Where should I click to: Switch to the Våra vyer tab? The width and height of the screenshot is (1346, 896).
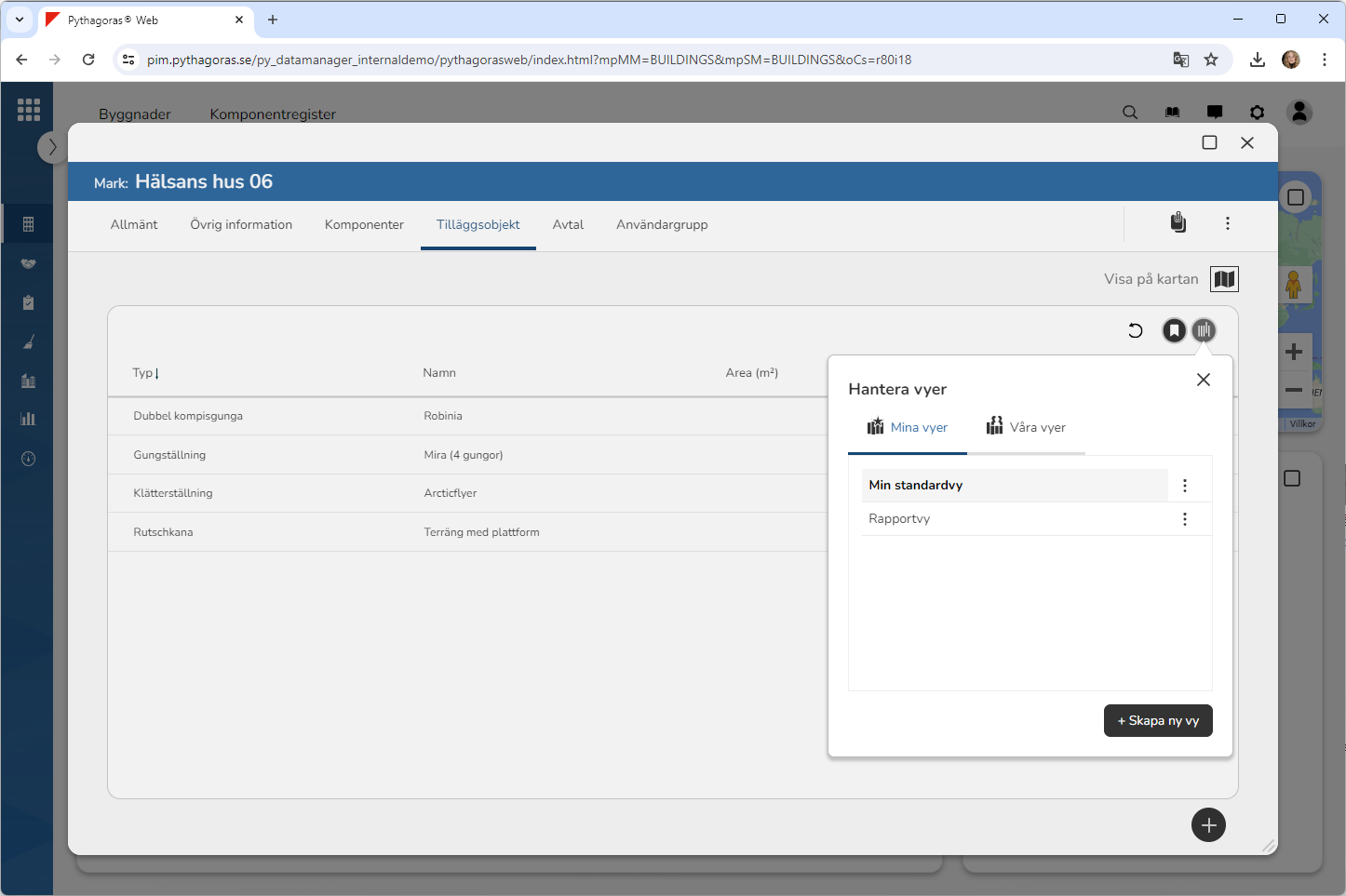coord(1026,427)
